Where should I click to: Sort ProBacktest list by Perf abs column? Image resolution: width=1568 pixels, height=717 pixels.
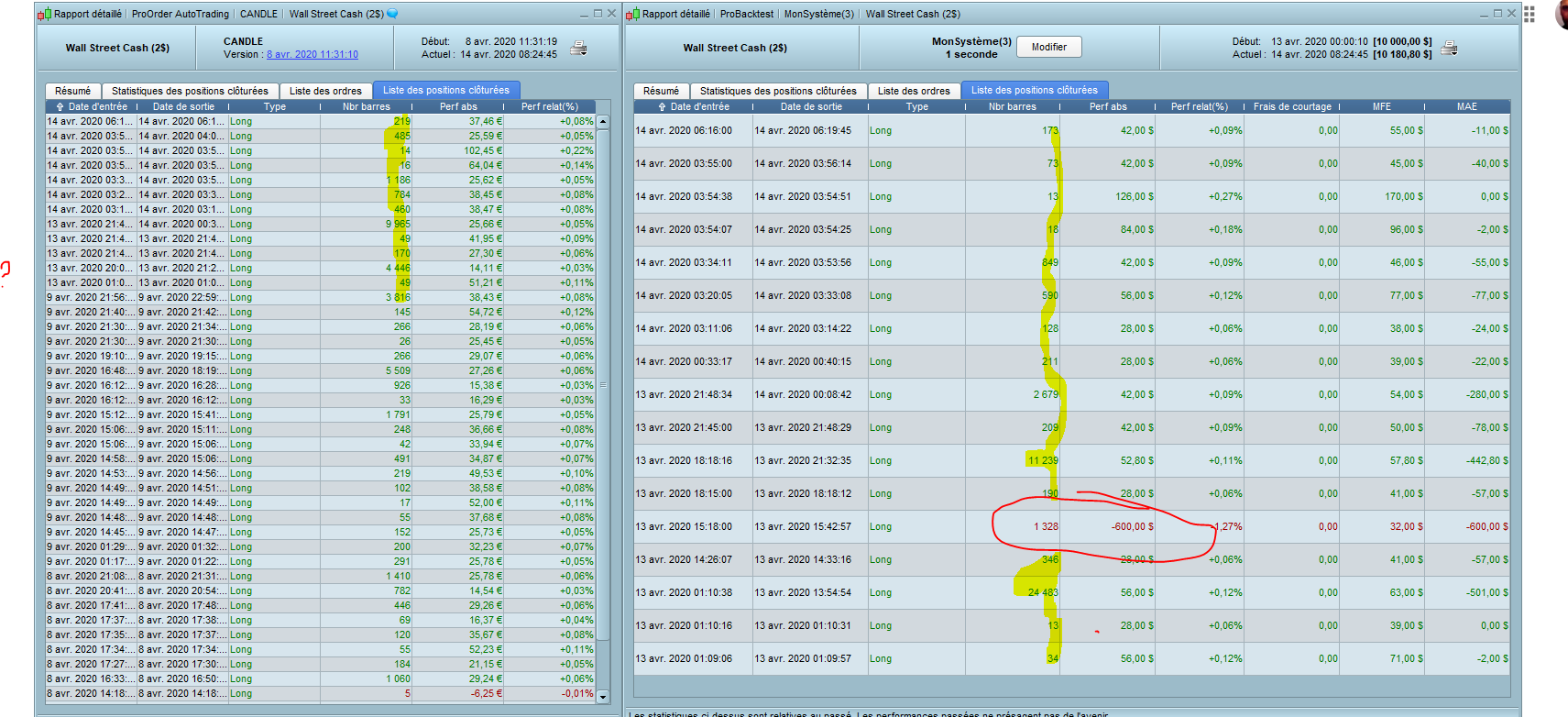1108,106
